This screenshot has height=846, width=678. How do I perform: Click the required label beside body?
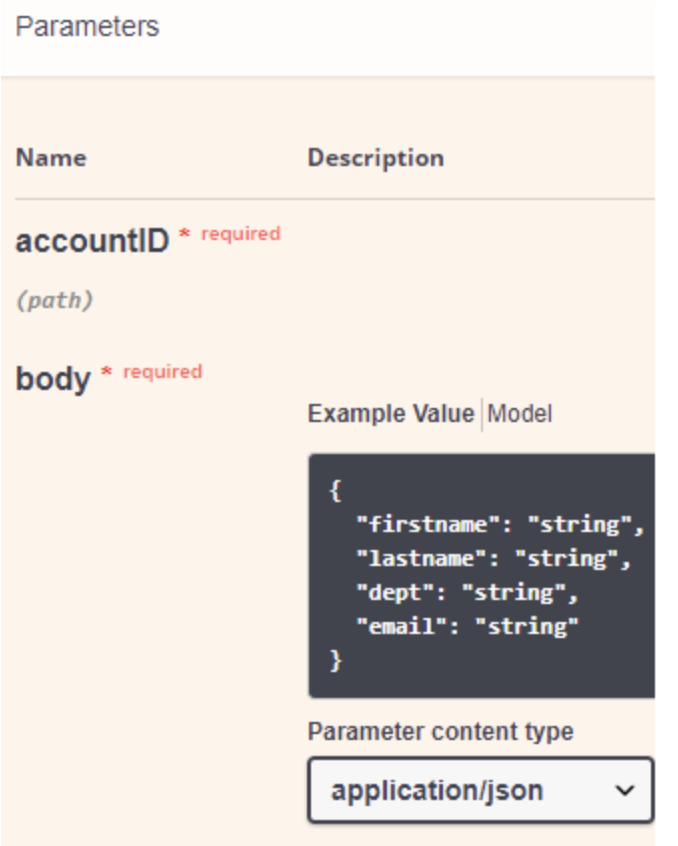point(162,372)
